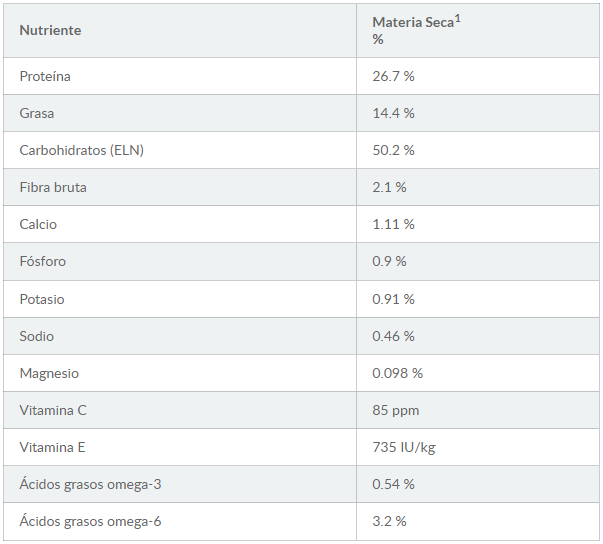Viewport: 603px width, 544px height.
Task: Select the Ácidos grasos omega-3 label
Action: [x=90, y=484]
